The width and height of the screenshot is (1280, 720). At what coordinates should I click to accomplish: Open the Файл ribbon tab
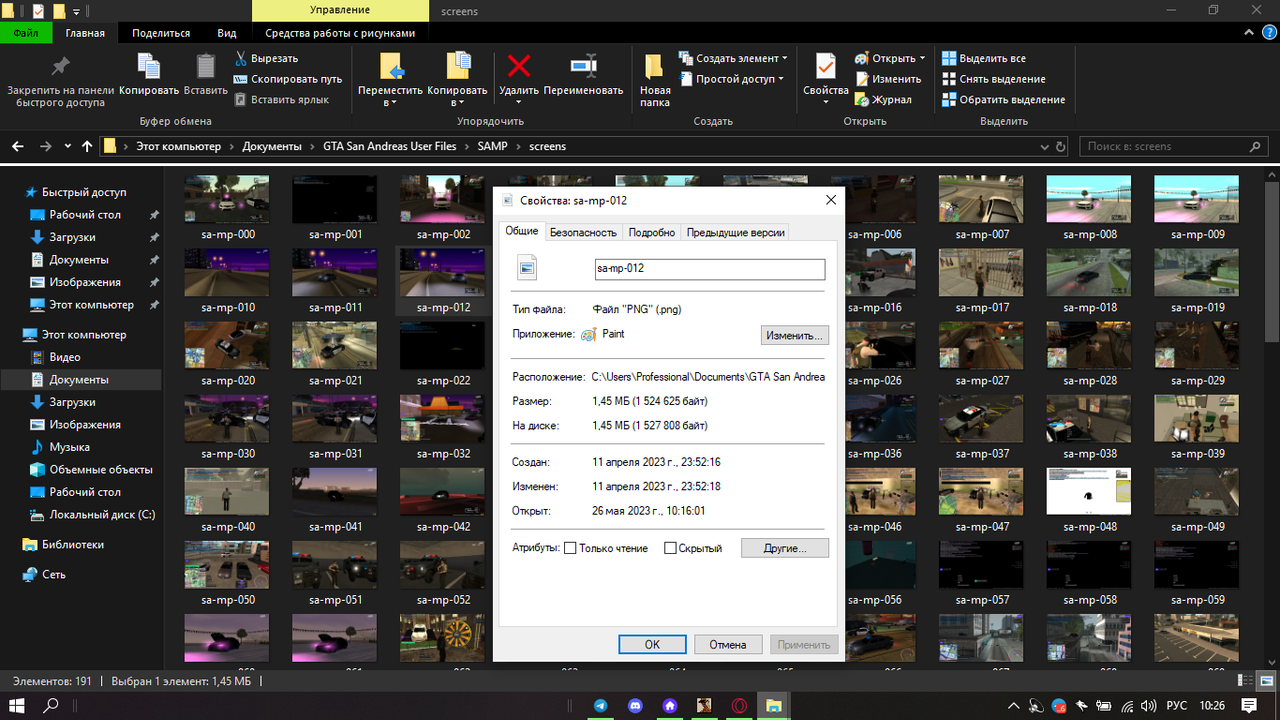point(26,33)
